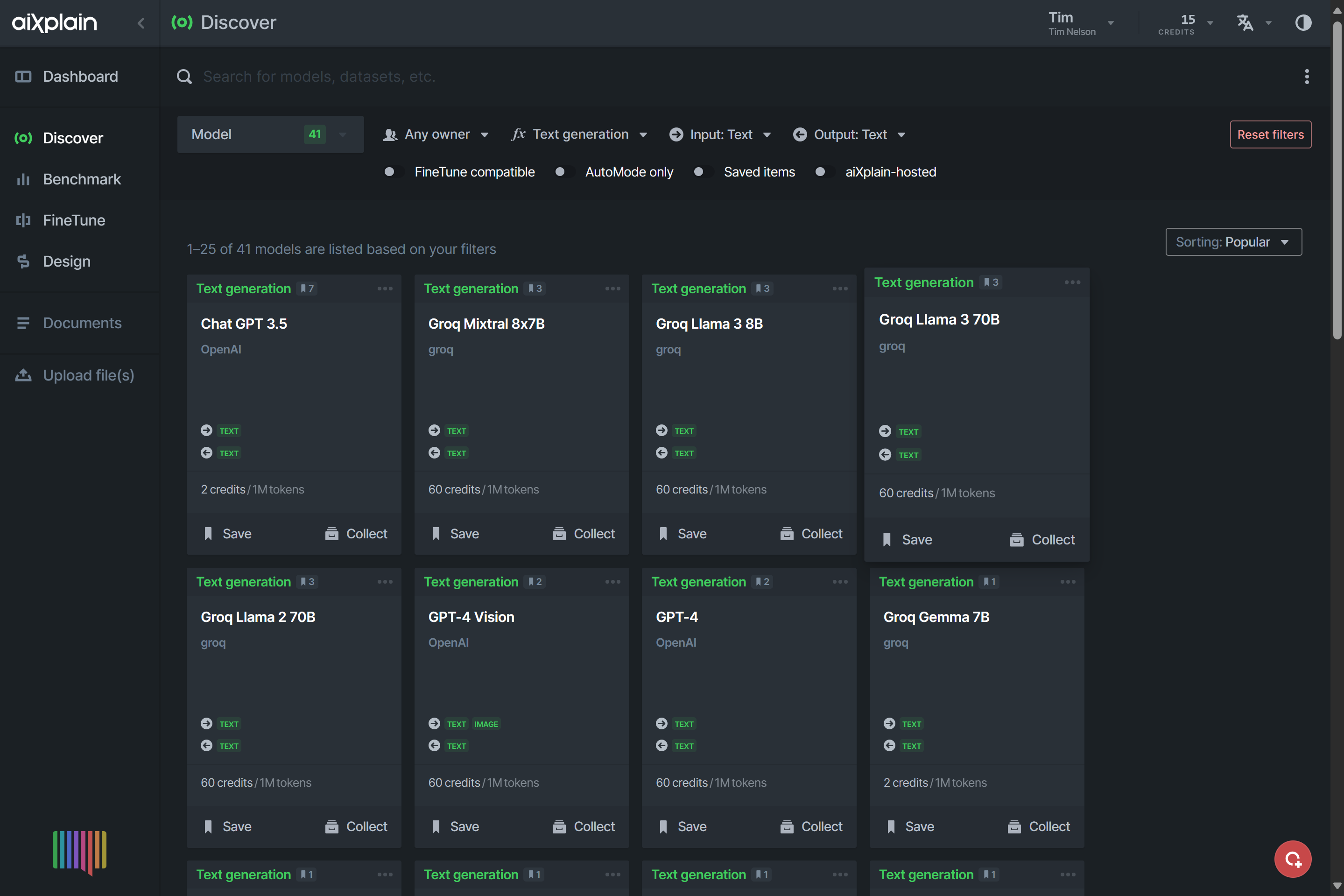The width and height of the screenshot is (1344, 896).
Task: Toggle the dark/light contrast theme icon
Action: pyautogui.click(x=1303, y=23)
